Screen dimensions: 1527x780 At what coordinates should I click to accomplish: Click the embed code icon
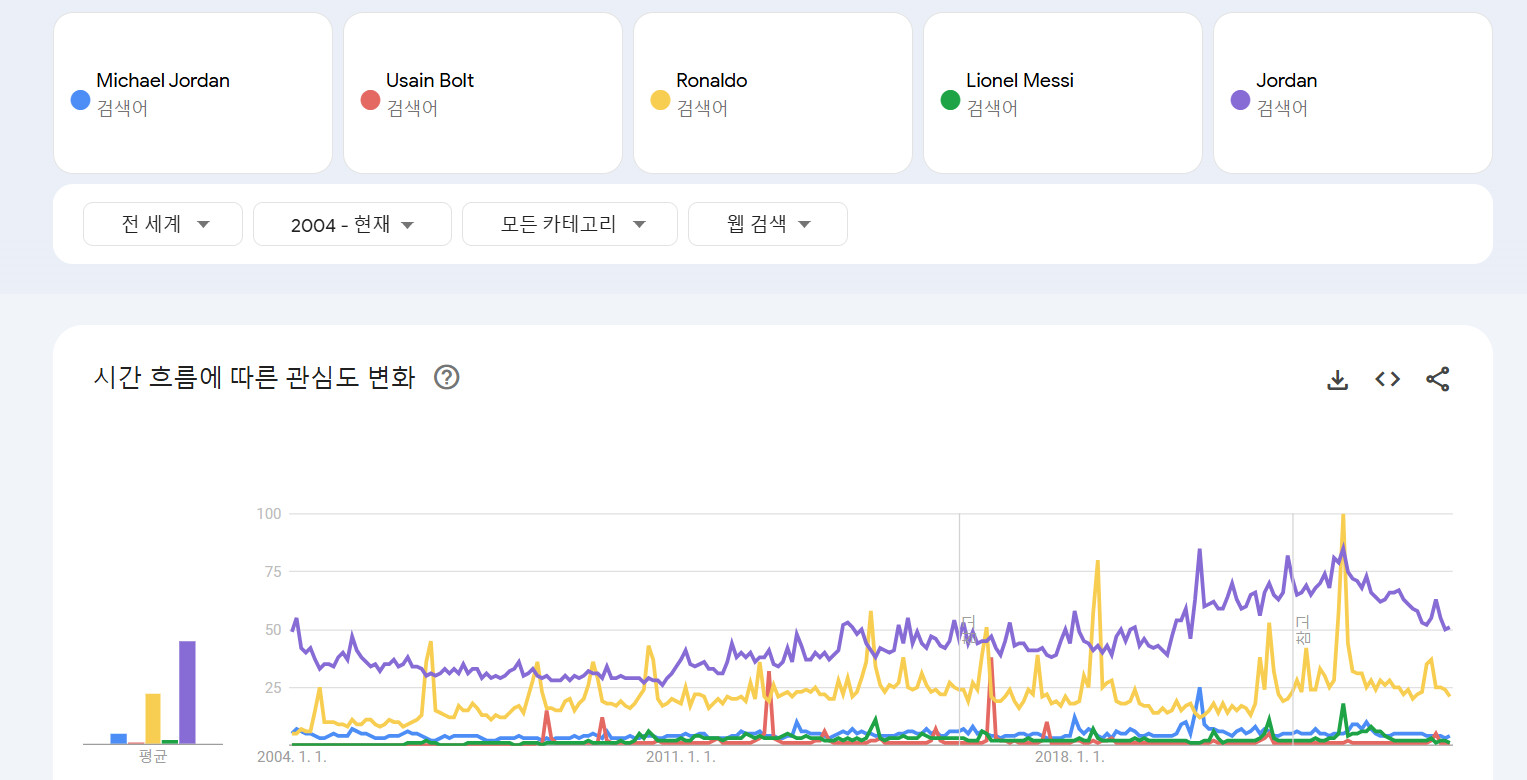coord(1387,379)
